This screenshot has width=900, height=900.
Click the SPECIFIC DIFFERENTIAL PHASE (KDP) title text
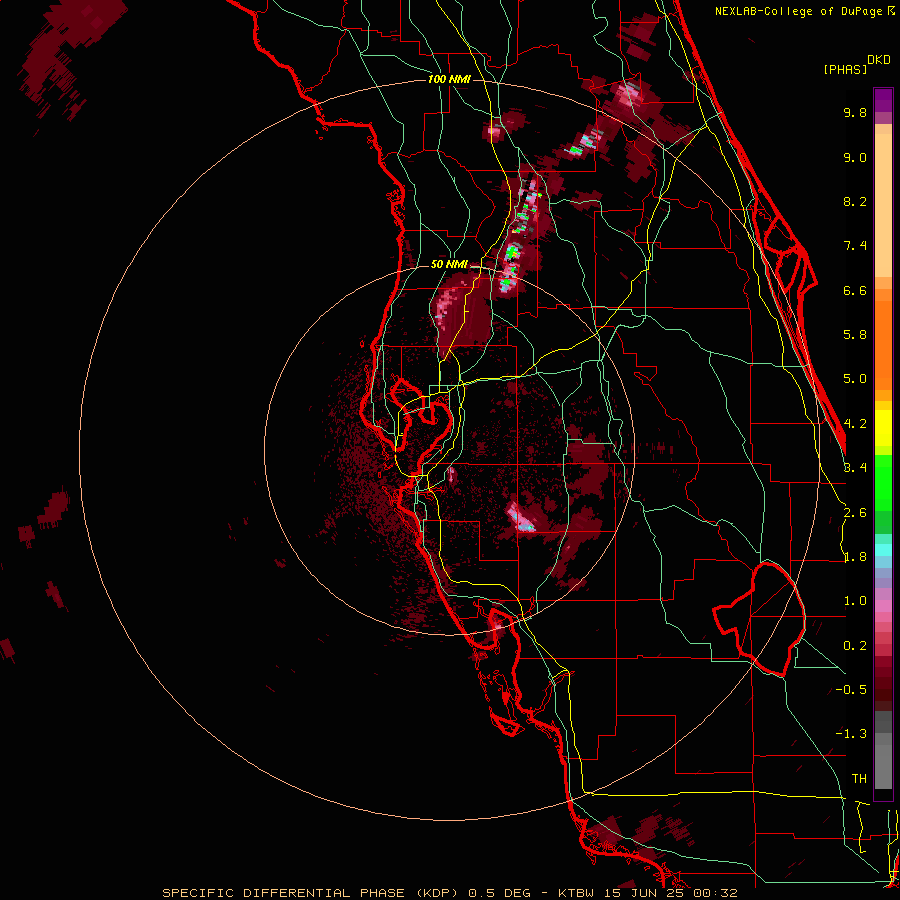(x=310, y=893)
